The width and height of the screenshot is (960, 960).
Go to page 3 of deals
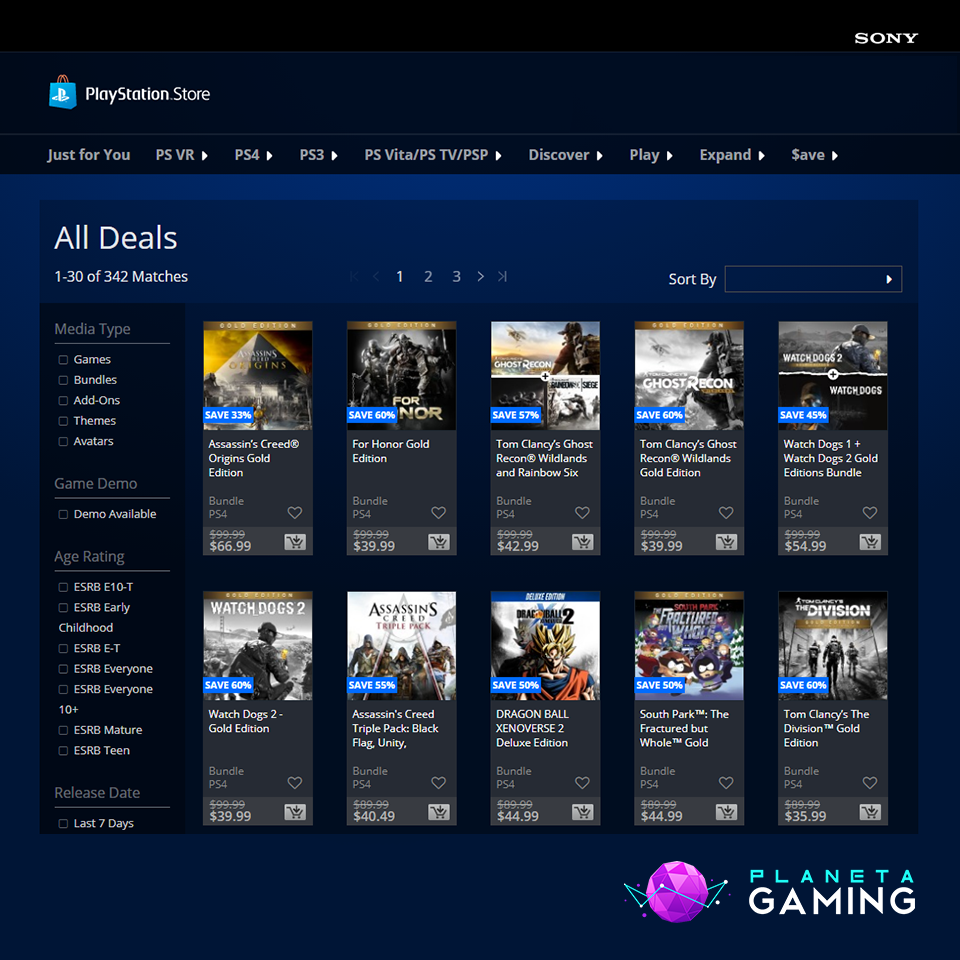(457, 277)
